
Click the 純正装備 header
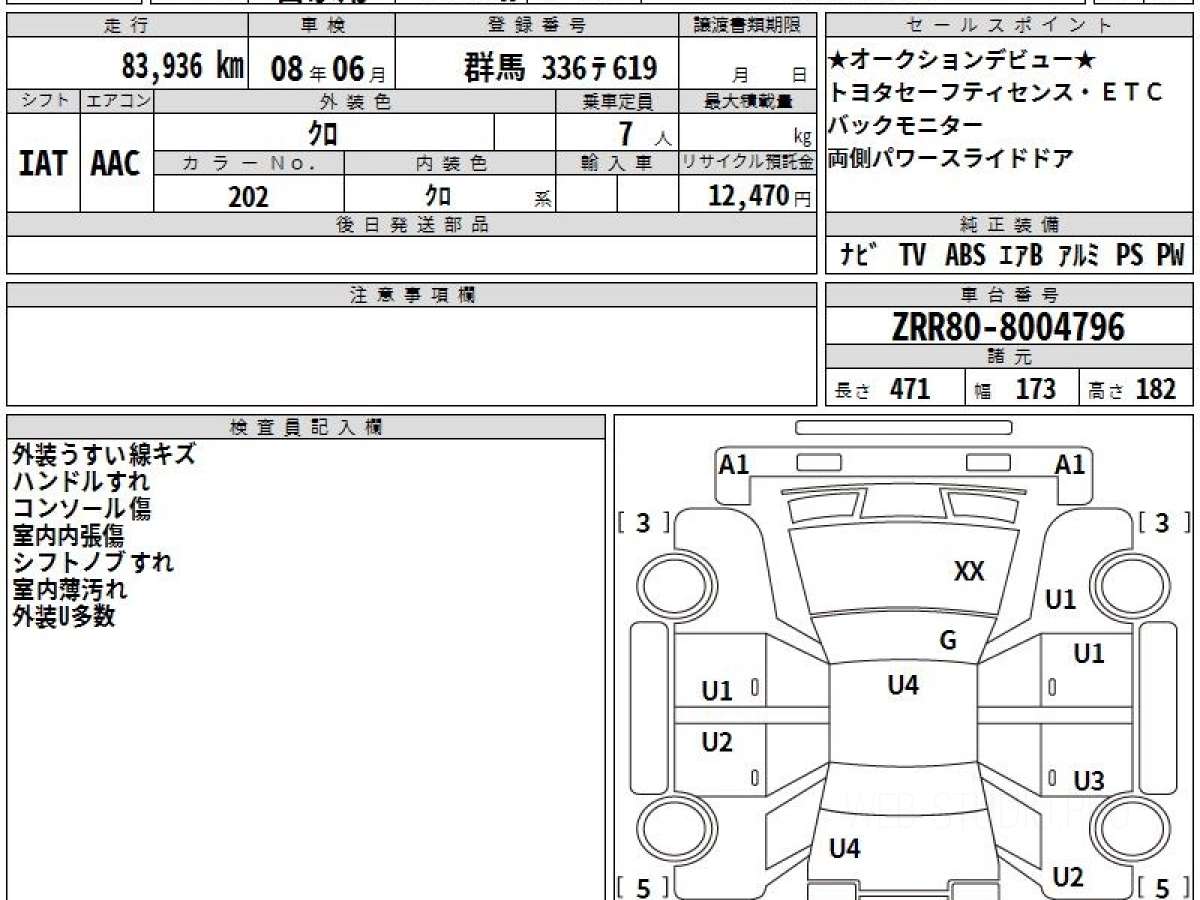(1009, 225)
